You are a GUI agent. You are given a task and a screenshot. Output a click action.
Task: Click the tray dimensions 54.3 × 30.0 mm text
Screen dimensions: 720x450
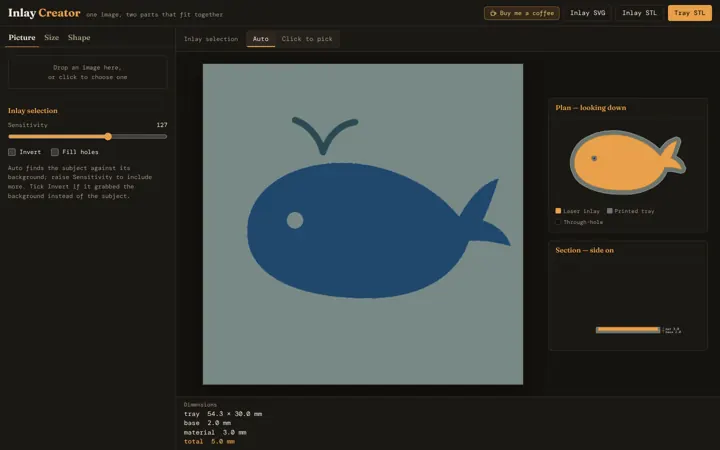click(234, 414)
